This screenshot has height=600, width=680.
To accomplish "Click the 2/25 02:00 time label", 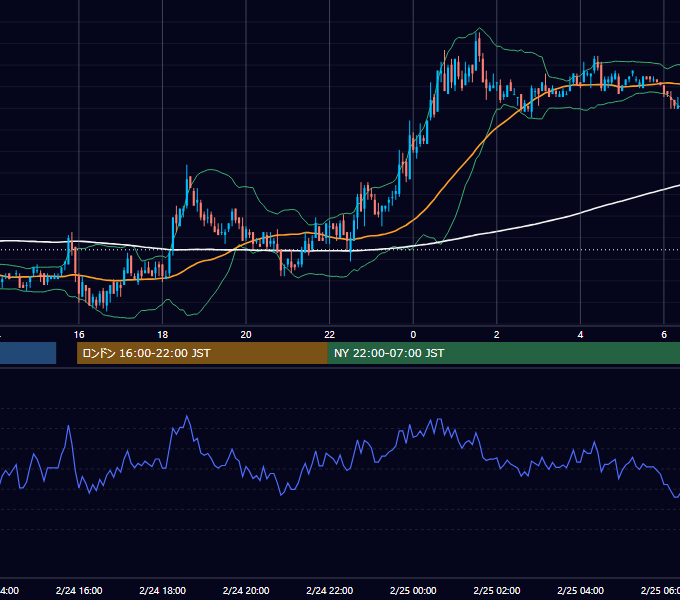I will [497, 590].
